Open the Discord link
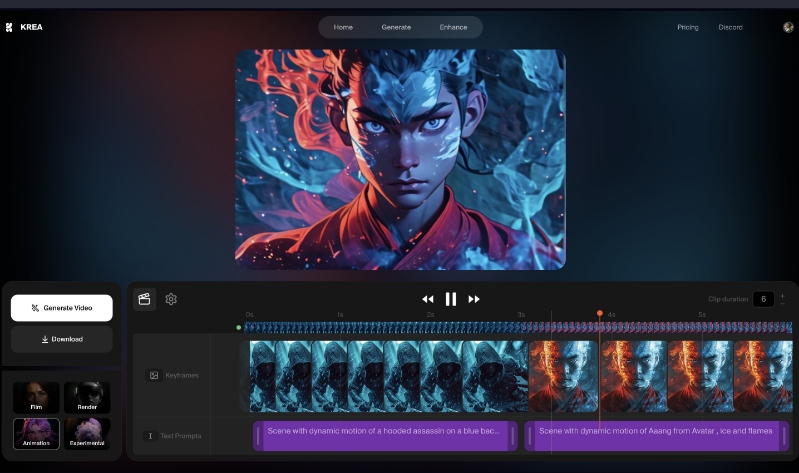 click(x=730, y=27)
